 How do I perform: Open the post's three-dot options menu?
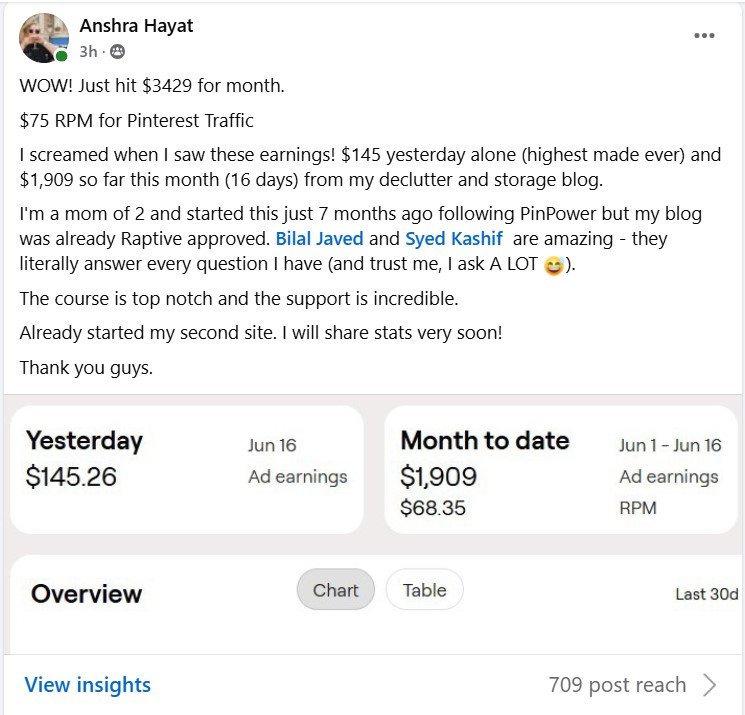pos(704,36)
